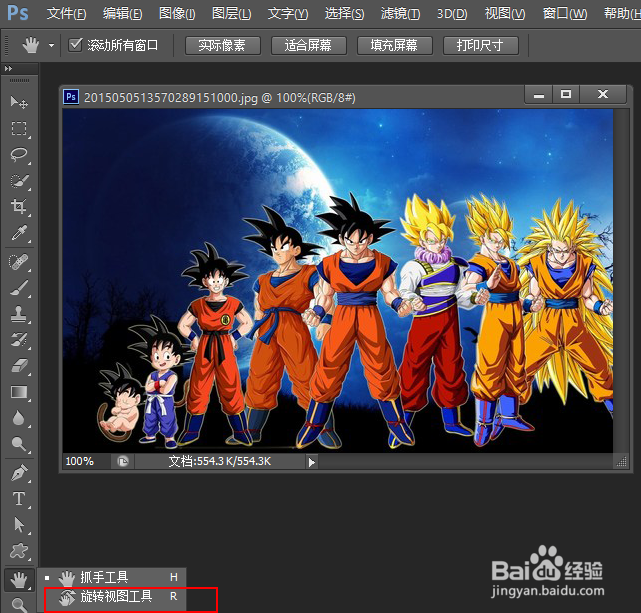The image size is (641, 613).
Task: Select the Custom Shape tool
Action: (x=19, y=551)
